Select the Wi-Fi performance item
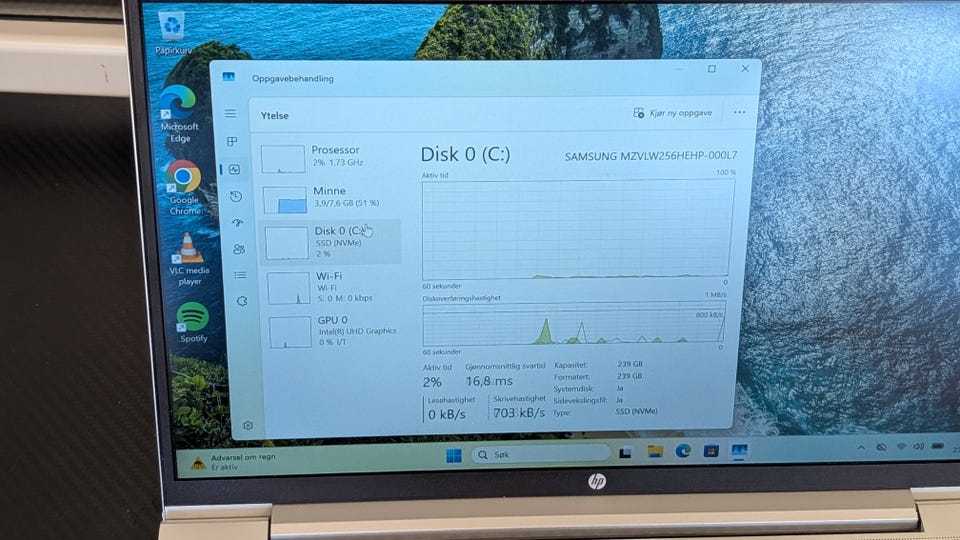Viewport: 960px width, 540px height. [x=334, y=288]
